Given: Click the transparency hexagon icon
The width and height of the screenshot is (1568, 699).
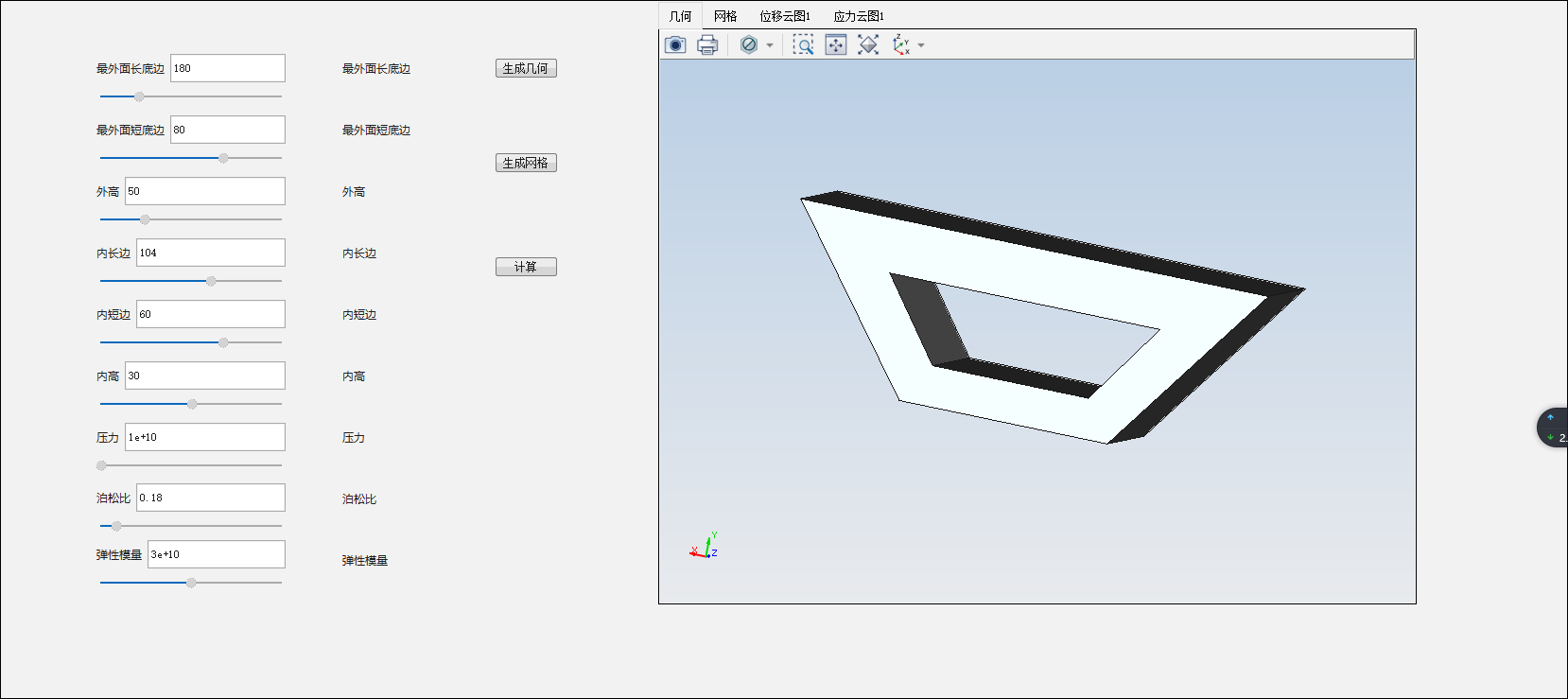Looking at the screenshot, I should [749, 44].
